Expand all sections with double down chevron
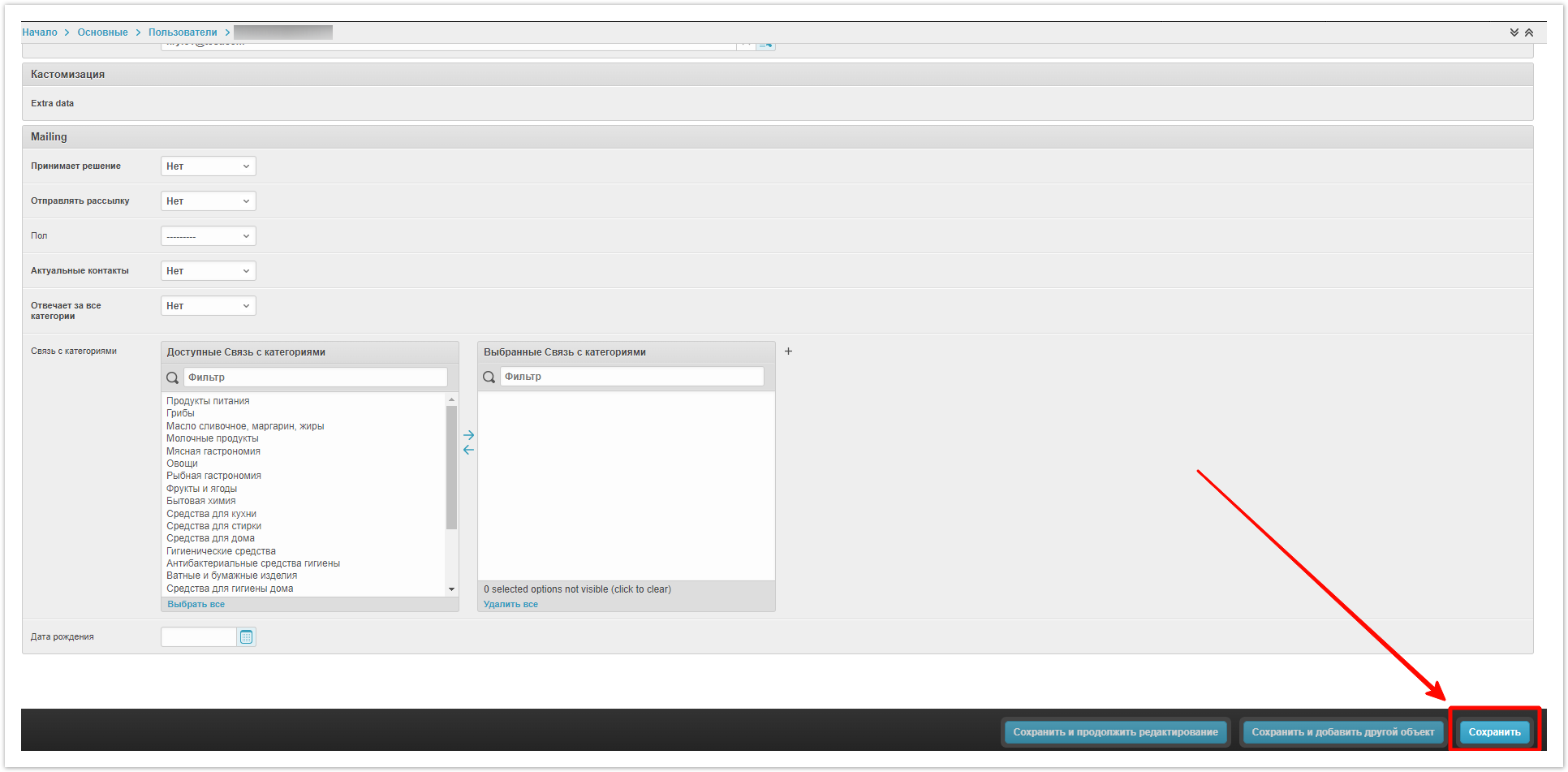This screenshot has height=772, width=1568. pos(1514,32)
